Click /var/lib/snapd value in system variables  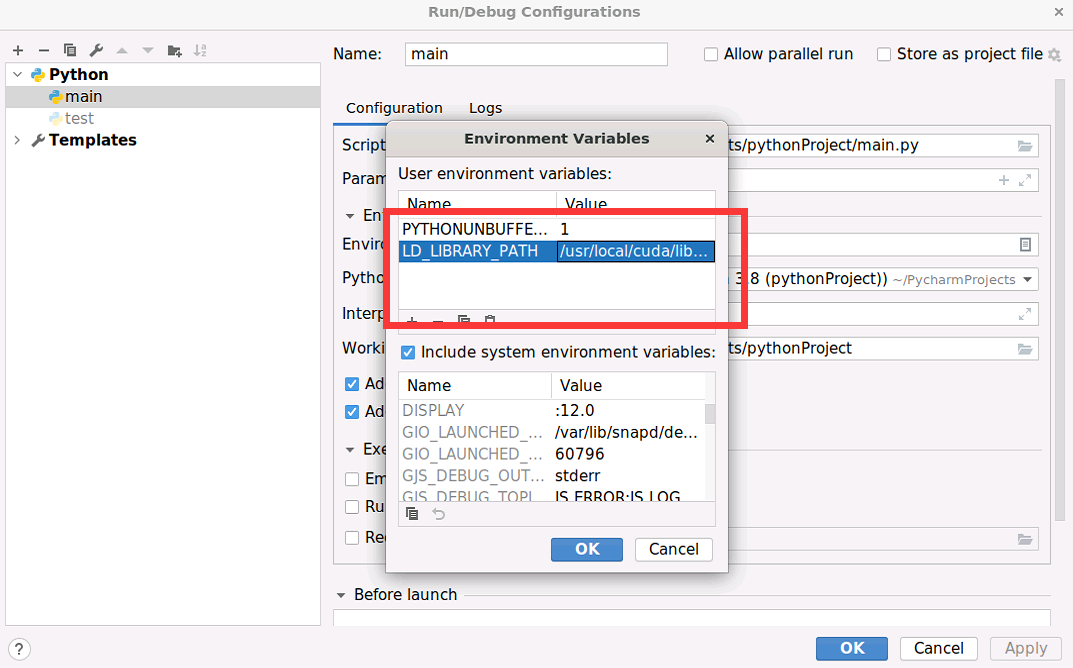[626, 433]
